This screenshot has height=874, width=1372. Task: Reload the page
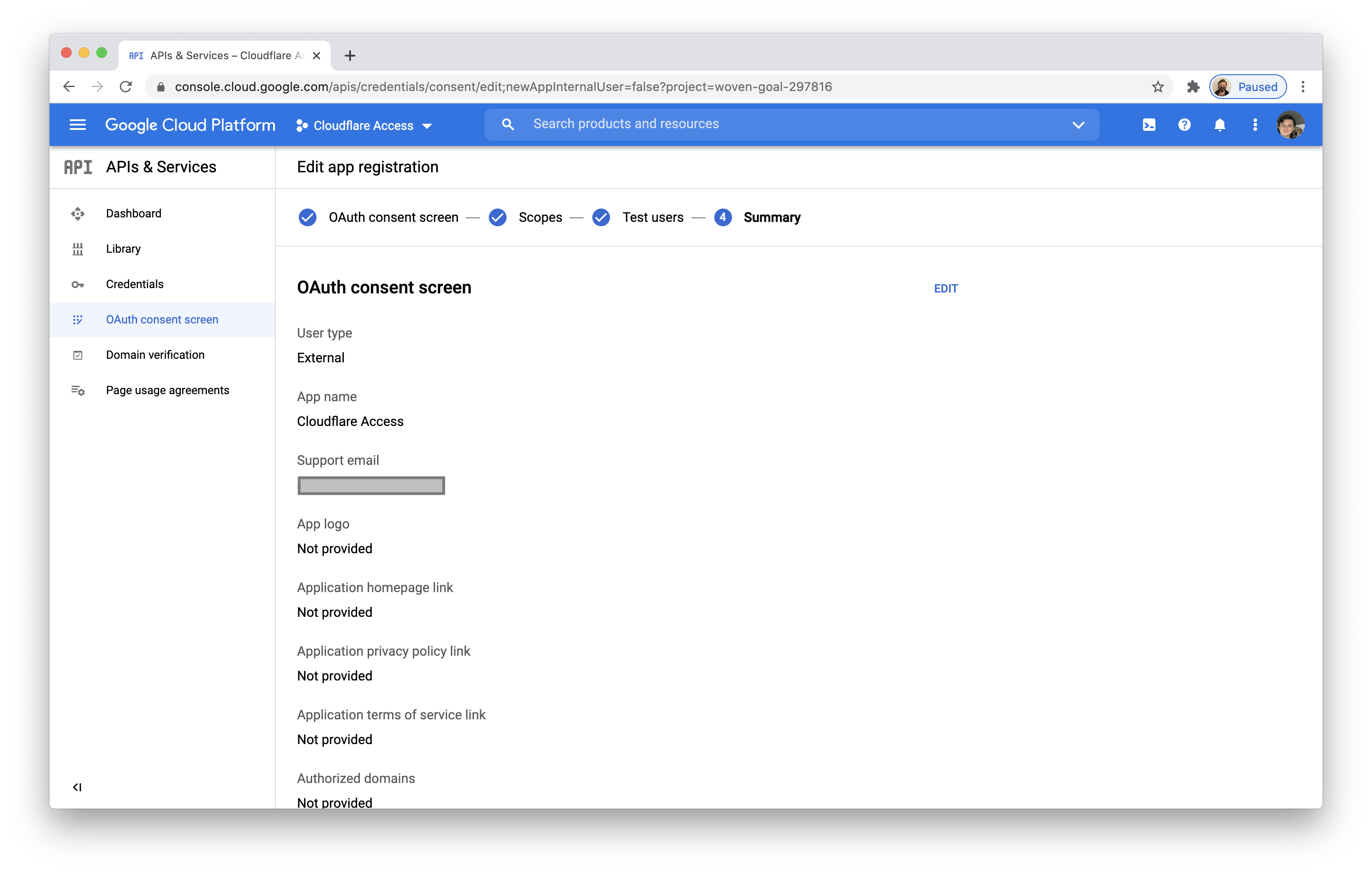(x=126, y=87)
